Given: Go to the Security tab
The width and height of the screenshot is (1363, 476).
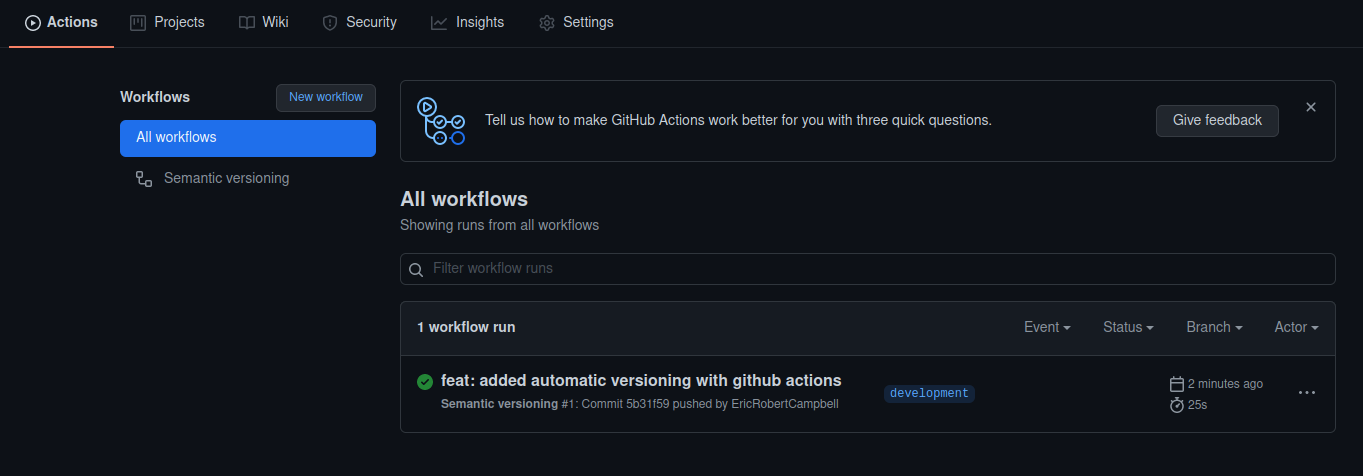Looking at the screenshot, I should (x=359, y=22).
